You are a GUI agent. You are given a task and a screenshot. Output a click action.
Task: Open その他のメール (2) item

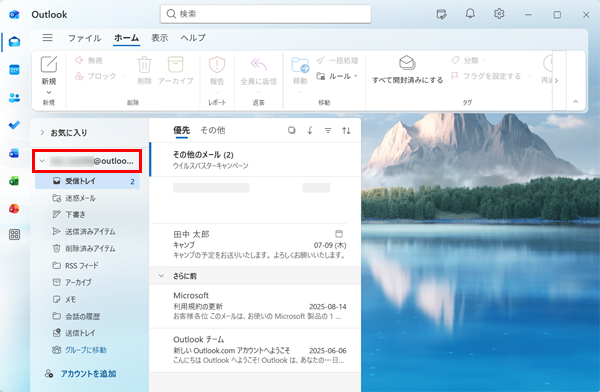pyautogui.click(x=255, y=160)
